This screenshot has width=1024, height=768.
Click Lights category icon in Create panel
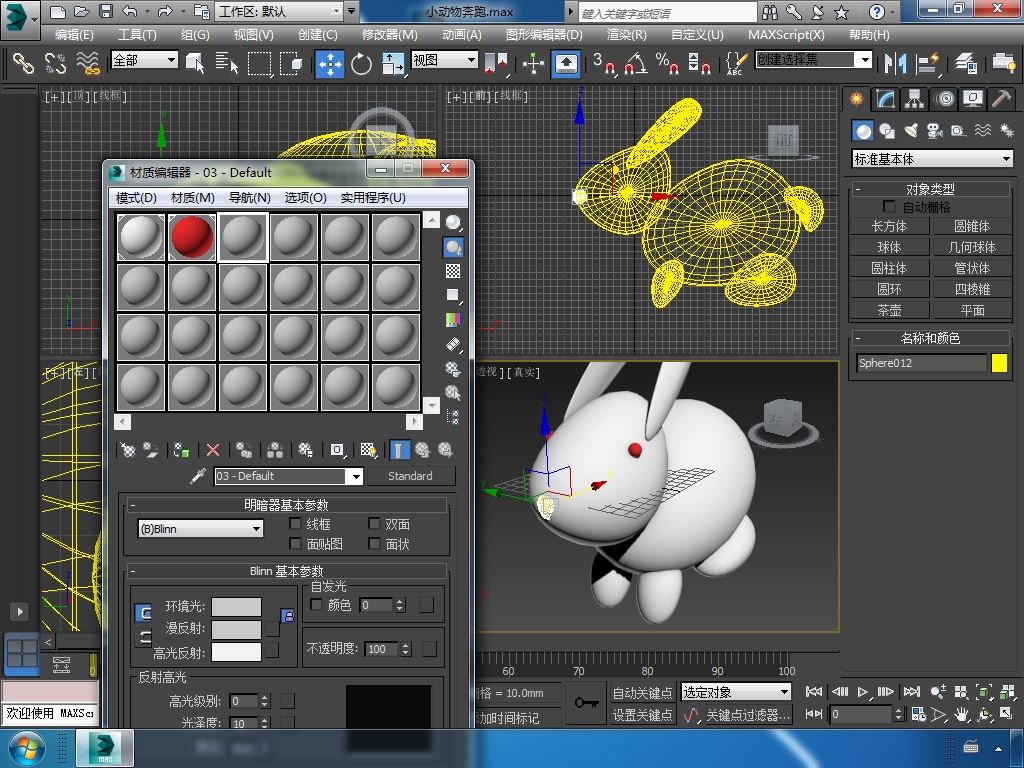pyautogui.click(x=911, y=131)
